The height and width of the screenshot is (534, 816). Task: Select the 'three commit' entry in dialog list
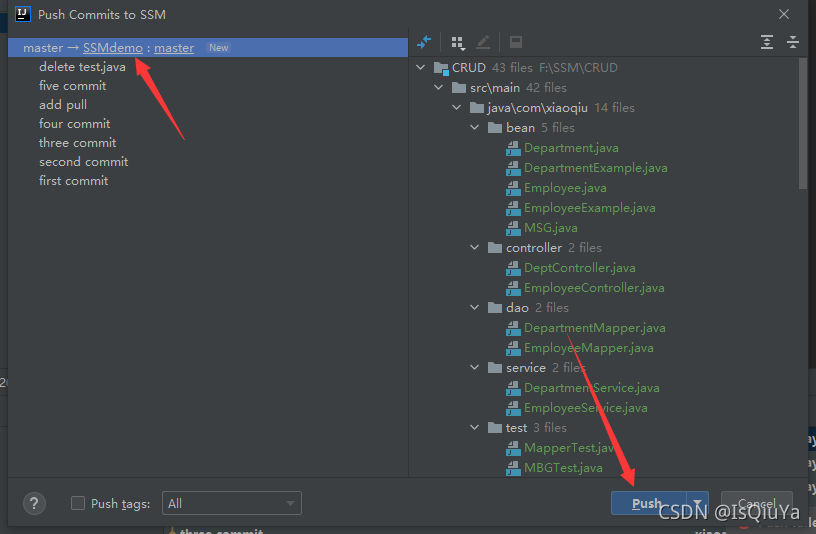pos(78,143)
